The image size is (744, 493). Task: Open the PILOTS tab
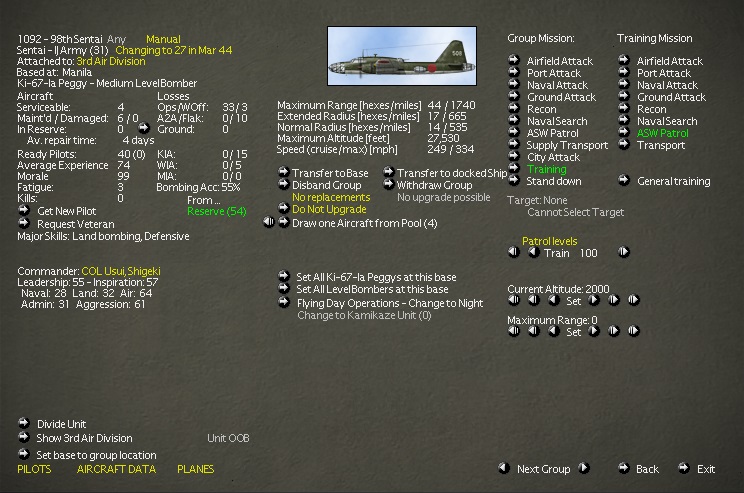[x=34, y=469]
